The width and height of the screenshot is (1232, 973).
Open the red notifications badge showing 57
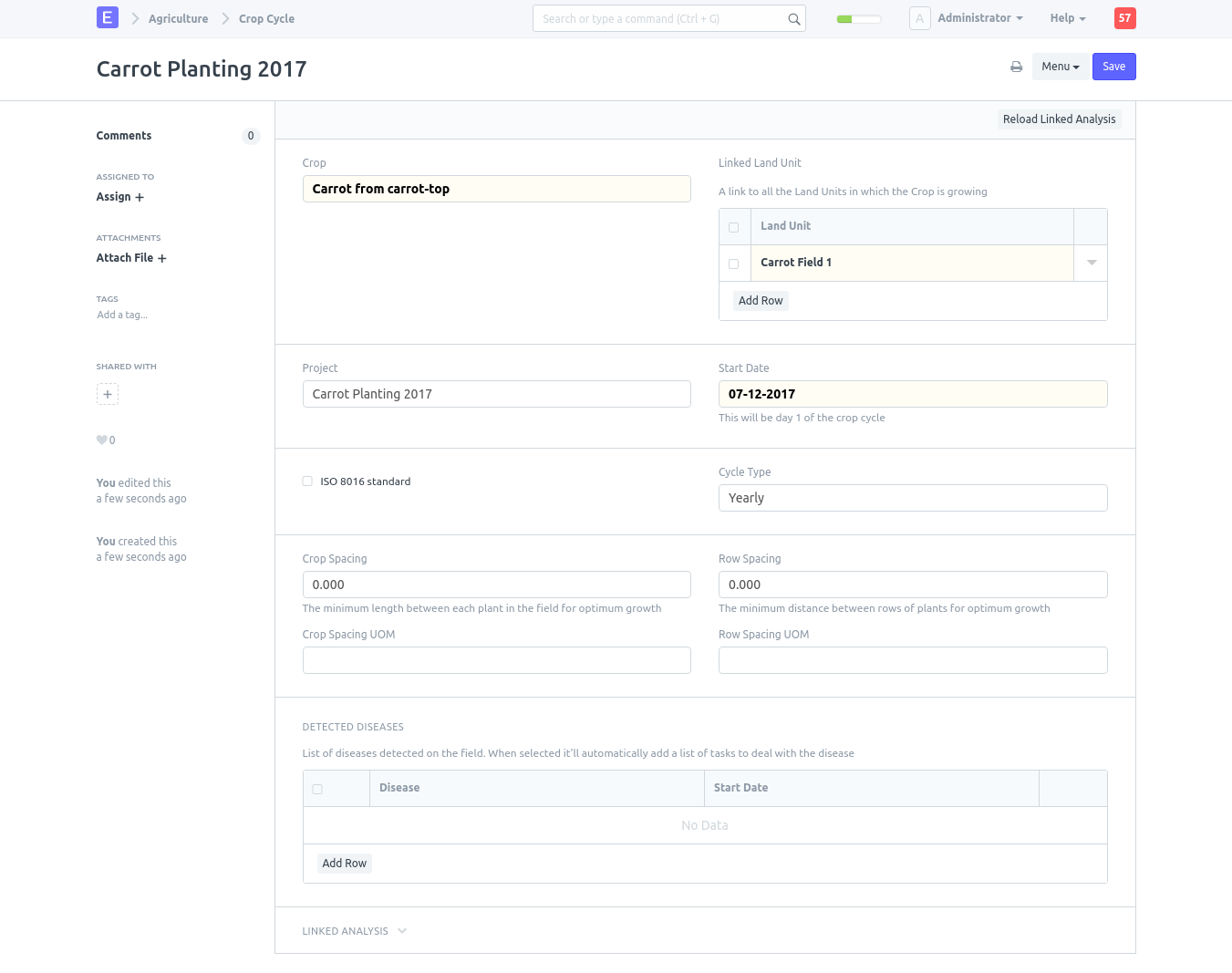coord(1124,18)
